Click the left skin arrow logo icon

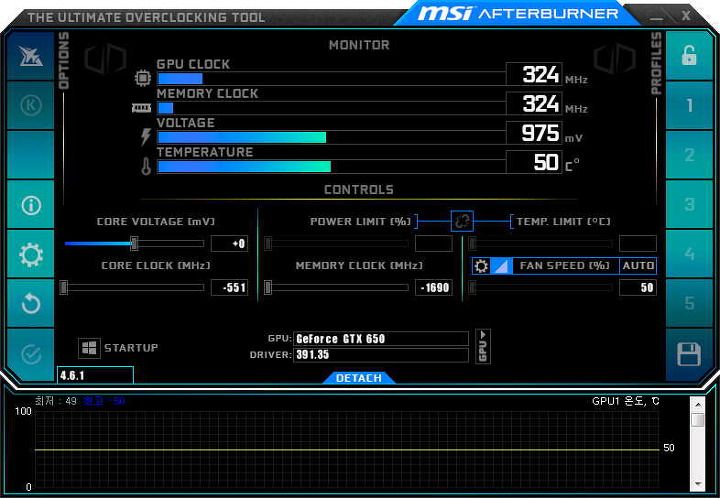(105, 59)
